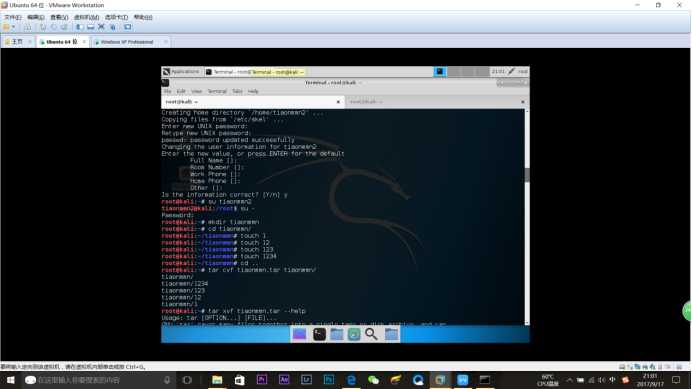Viewport: 692px width, 389px height.
Task: Open VMware 虚拟机 menu
Action: point(86,17)
